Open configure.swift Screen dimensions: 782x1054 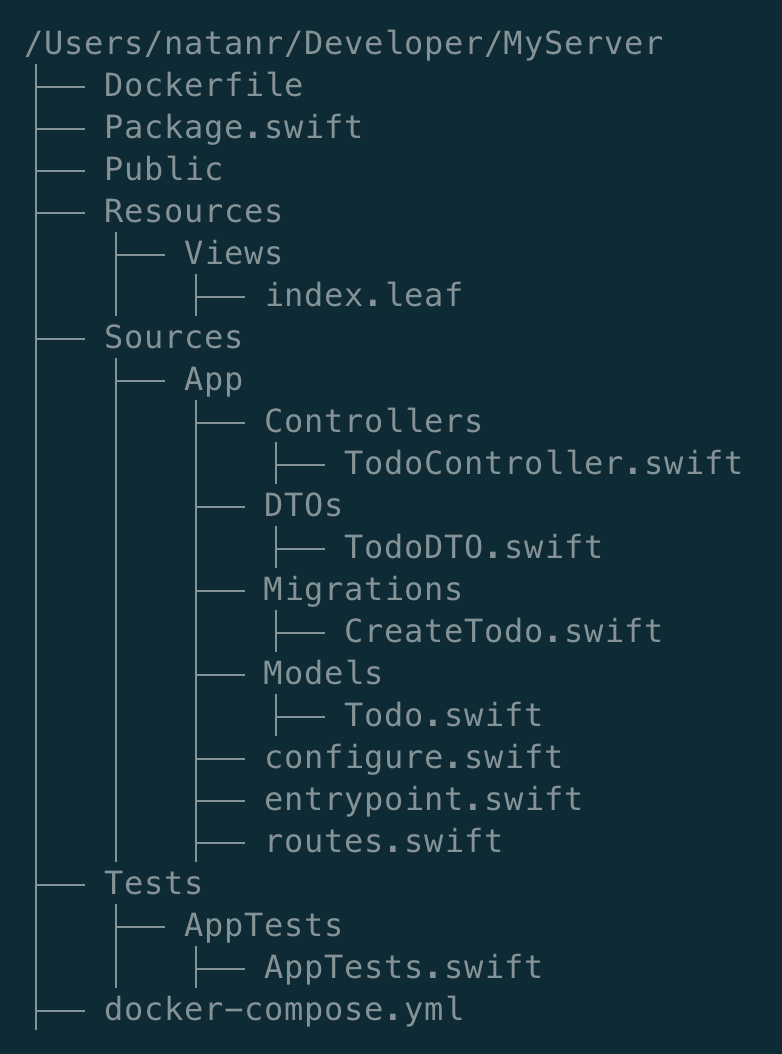point(413,758)
